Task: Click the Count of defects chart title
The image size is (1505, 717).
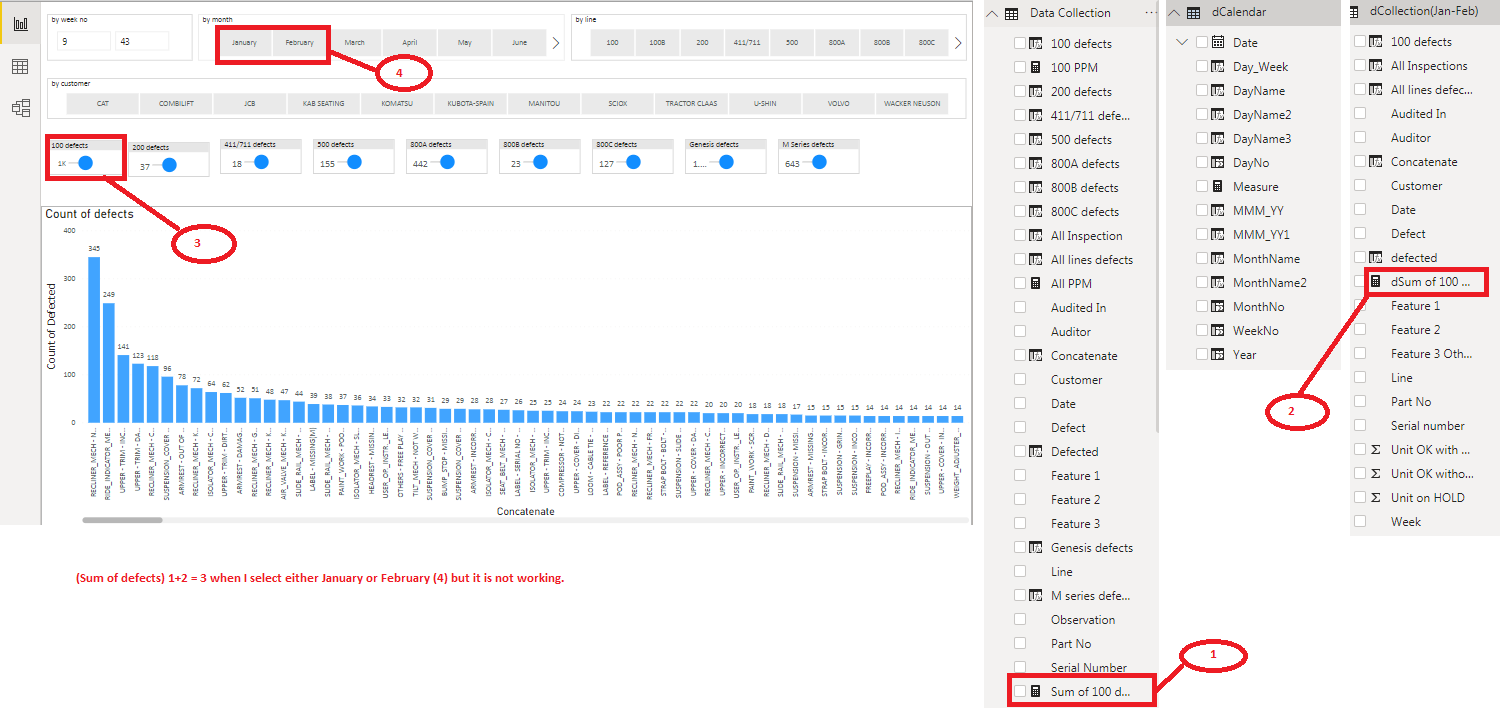Action: click(89, 213)
